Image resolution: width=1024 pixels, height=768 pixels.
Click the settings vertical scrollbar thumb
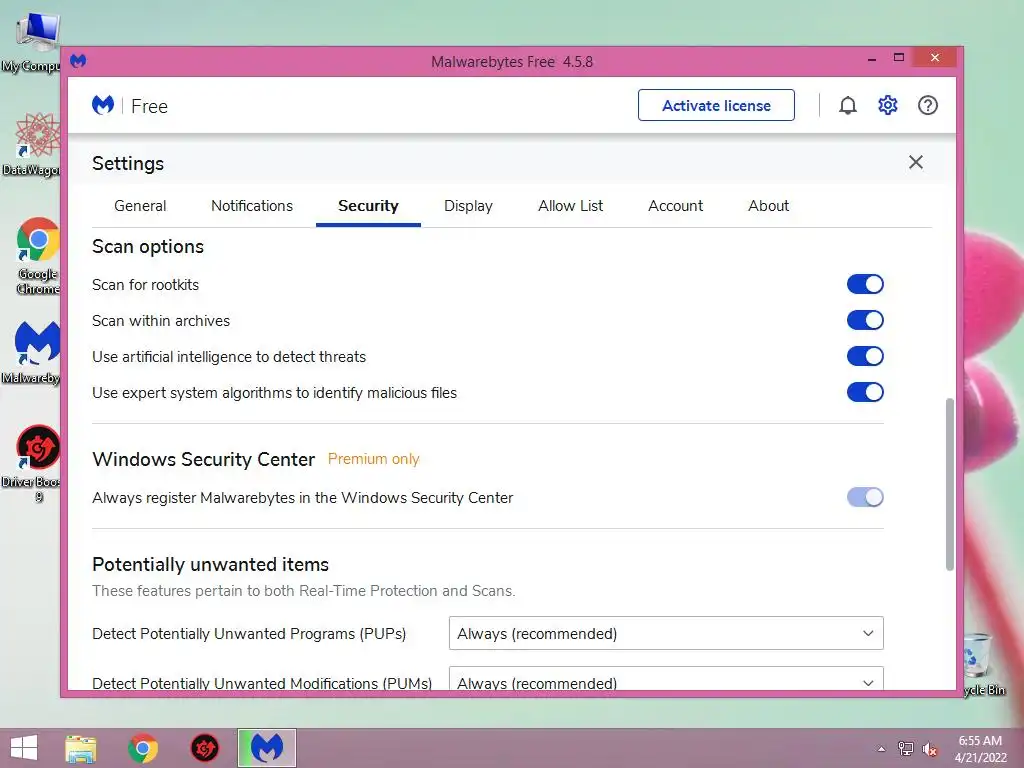950,484
